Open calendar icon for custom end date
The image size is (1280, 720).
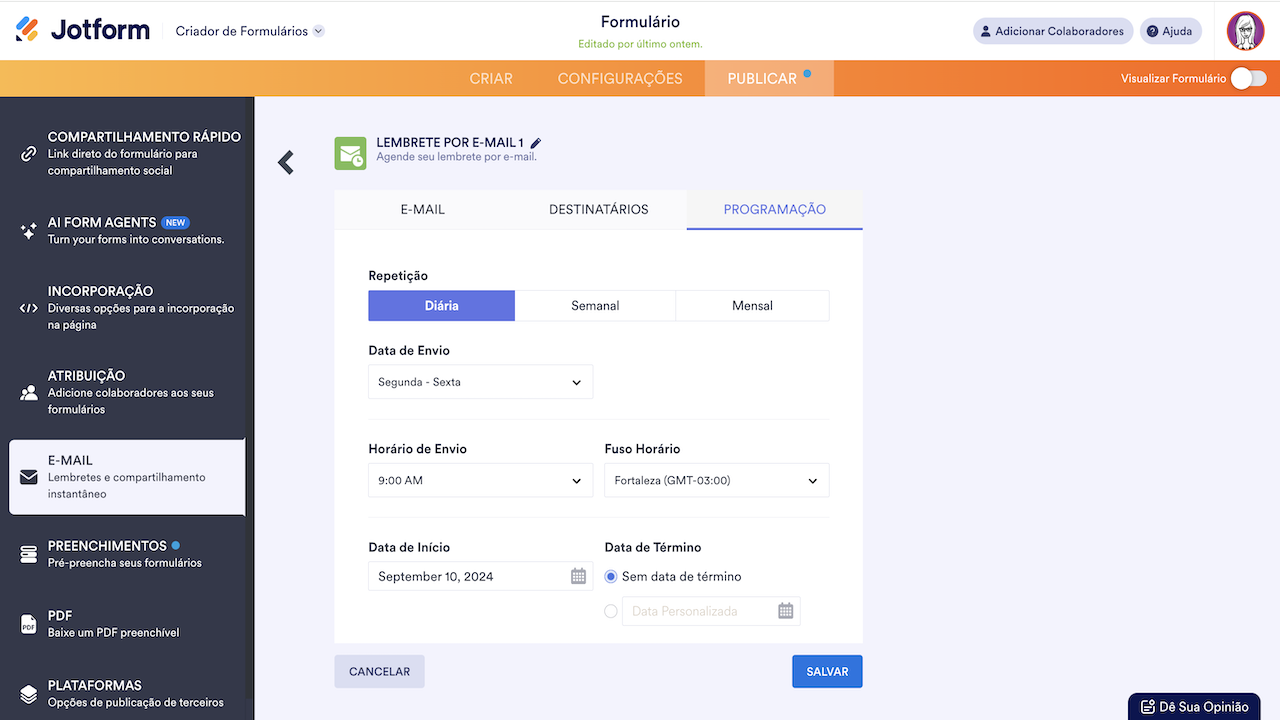tap(785, 611)
